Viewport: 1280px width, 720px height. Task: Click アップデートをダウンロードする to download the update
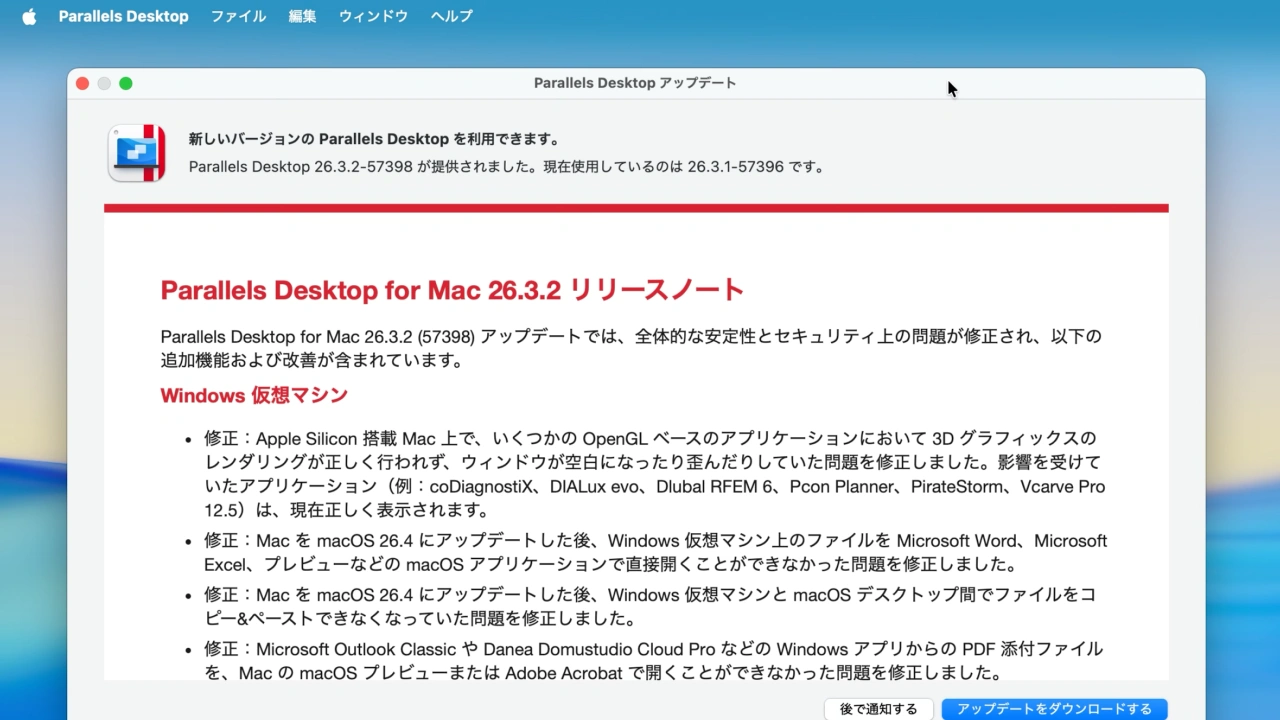(1054, 708)
